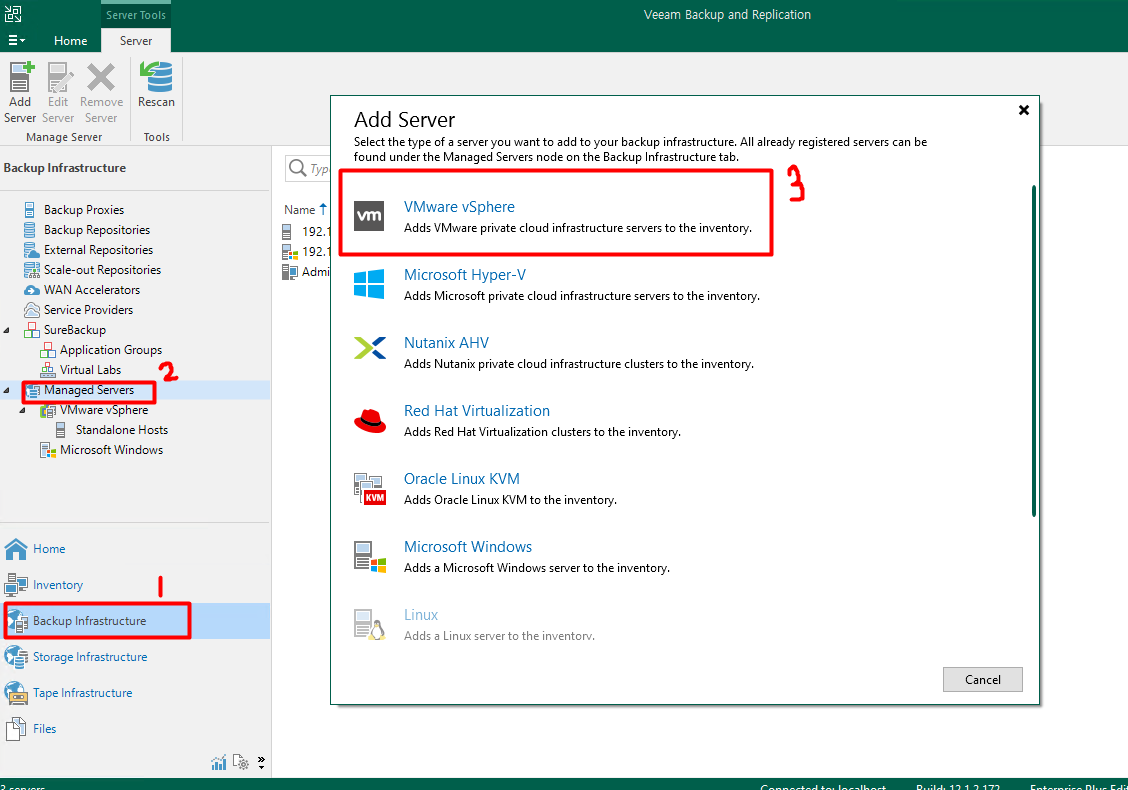The width and height of the screenshot is (1128, 790).
Task: Select Standalone Hosts in the tree
Action: tap(122, 430)
